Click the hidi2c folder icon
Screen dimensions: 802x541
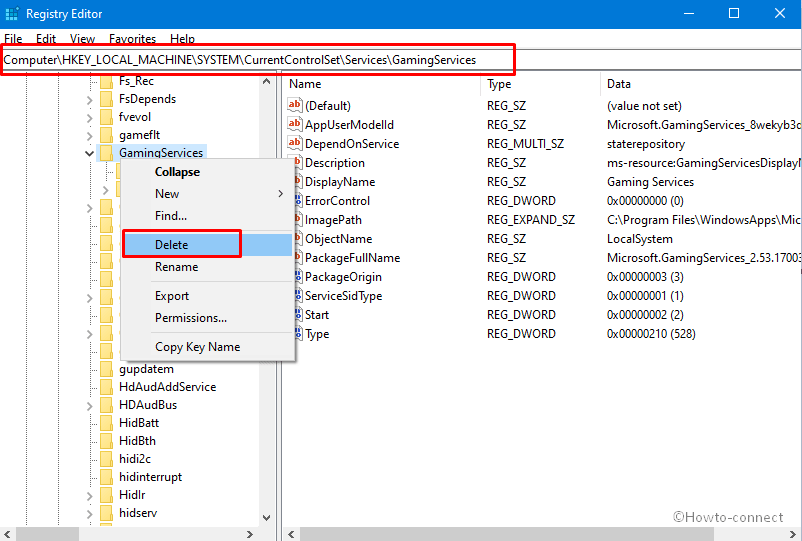coord(106,459)
